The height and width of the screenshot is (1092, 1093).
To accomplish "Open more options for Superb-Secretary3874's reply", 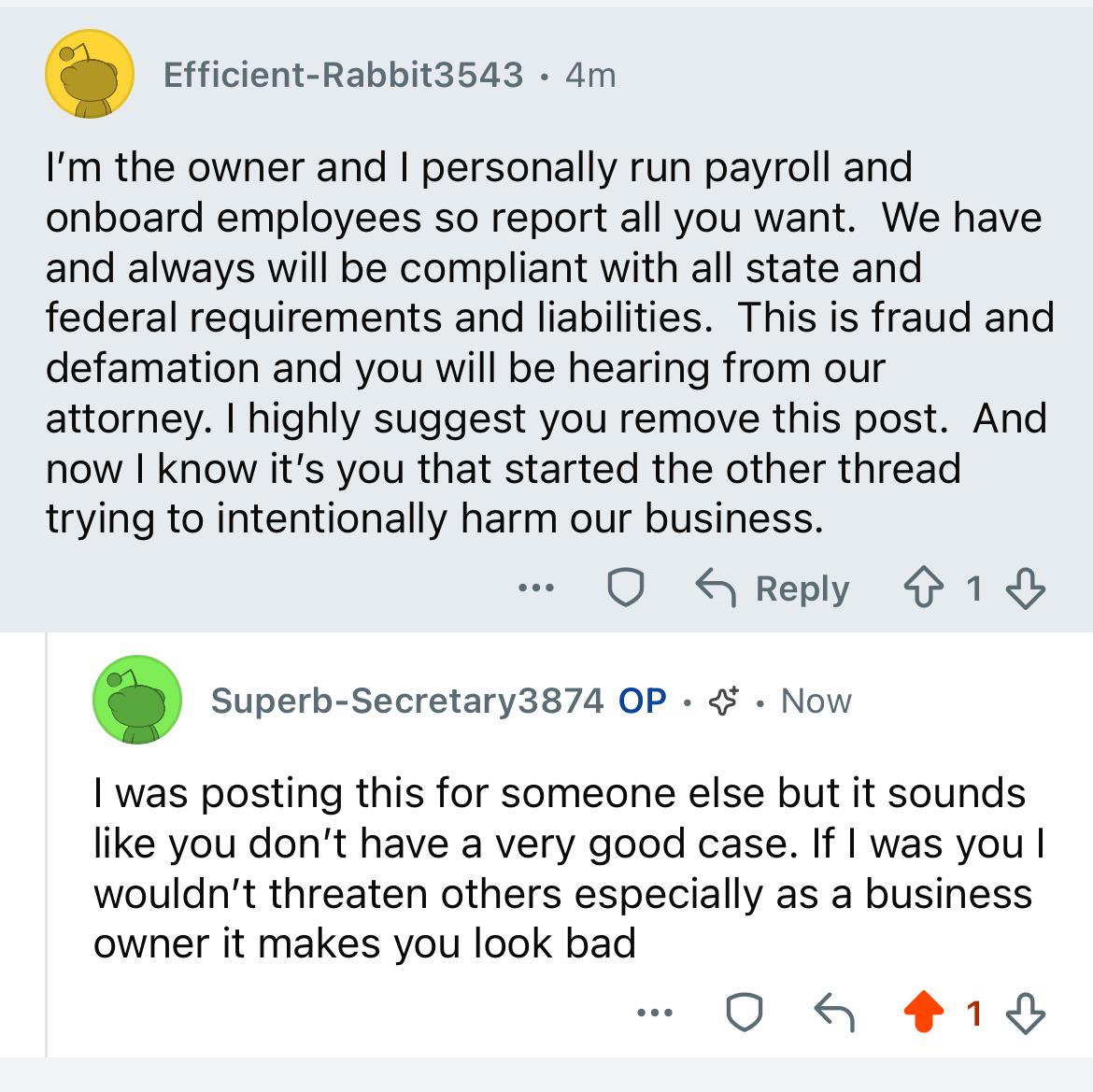I will (x=654, y=1012).
